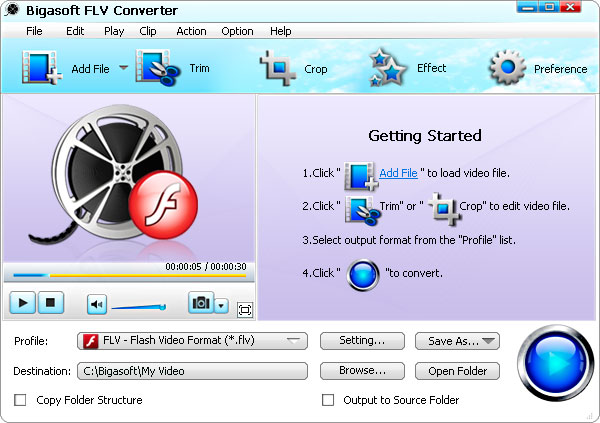The image size is (600, 423).
Task: Take a snapshot with camera icon
Action: tap(201, 304)
